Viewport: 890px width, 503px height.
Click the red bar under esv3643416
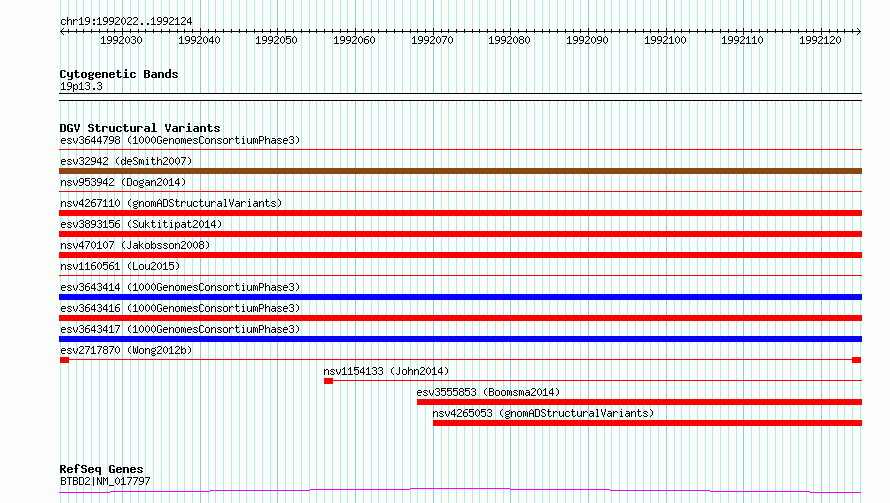coord(460,318)
